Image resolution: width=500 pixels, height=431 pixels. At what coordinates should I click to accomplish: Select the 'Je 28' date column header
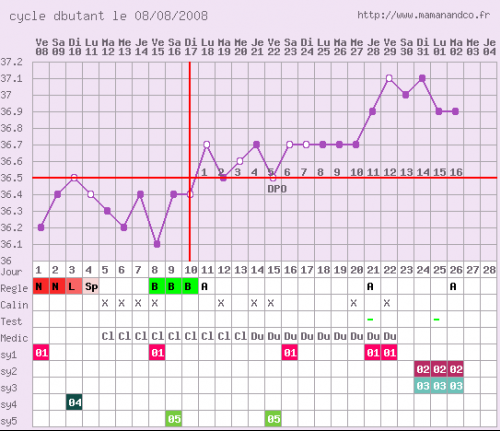373,47
